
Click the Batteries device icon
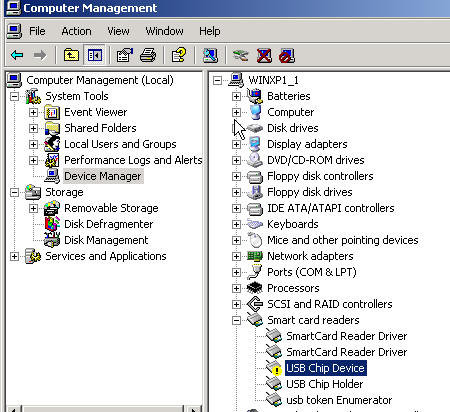pos(255,96)
